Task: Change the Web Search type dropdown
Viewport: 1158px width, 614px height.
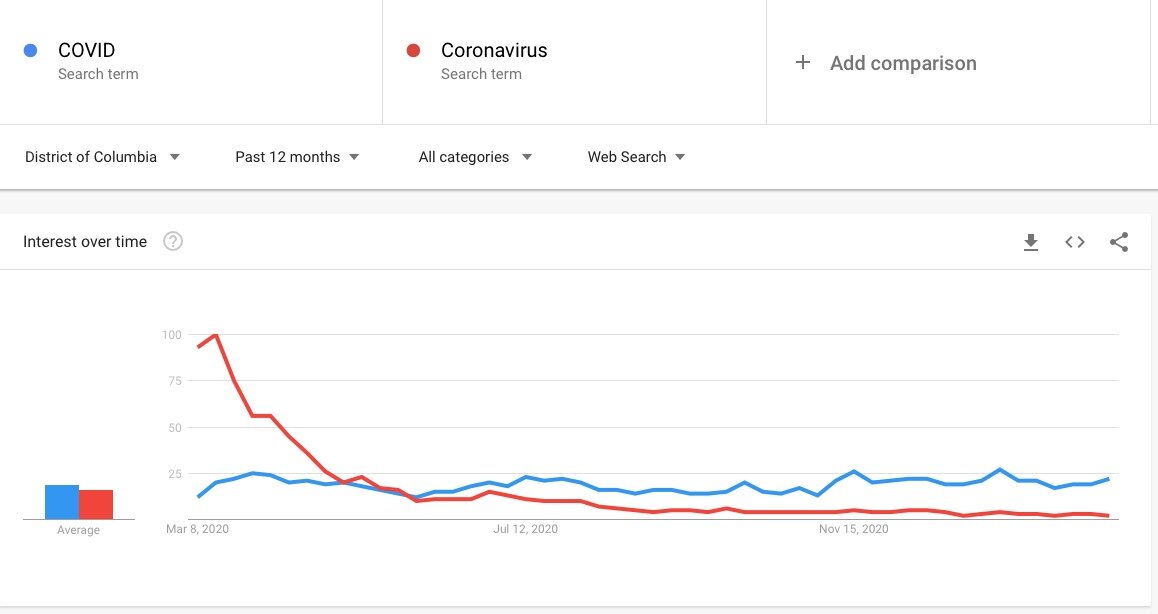Action: pos(636,157)
